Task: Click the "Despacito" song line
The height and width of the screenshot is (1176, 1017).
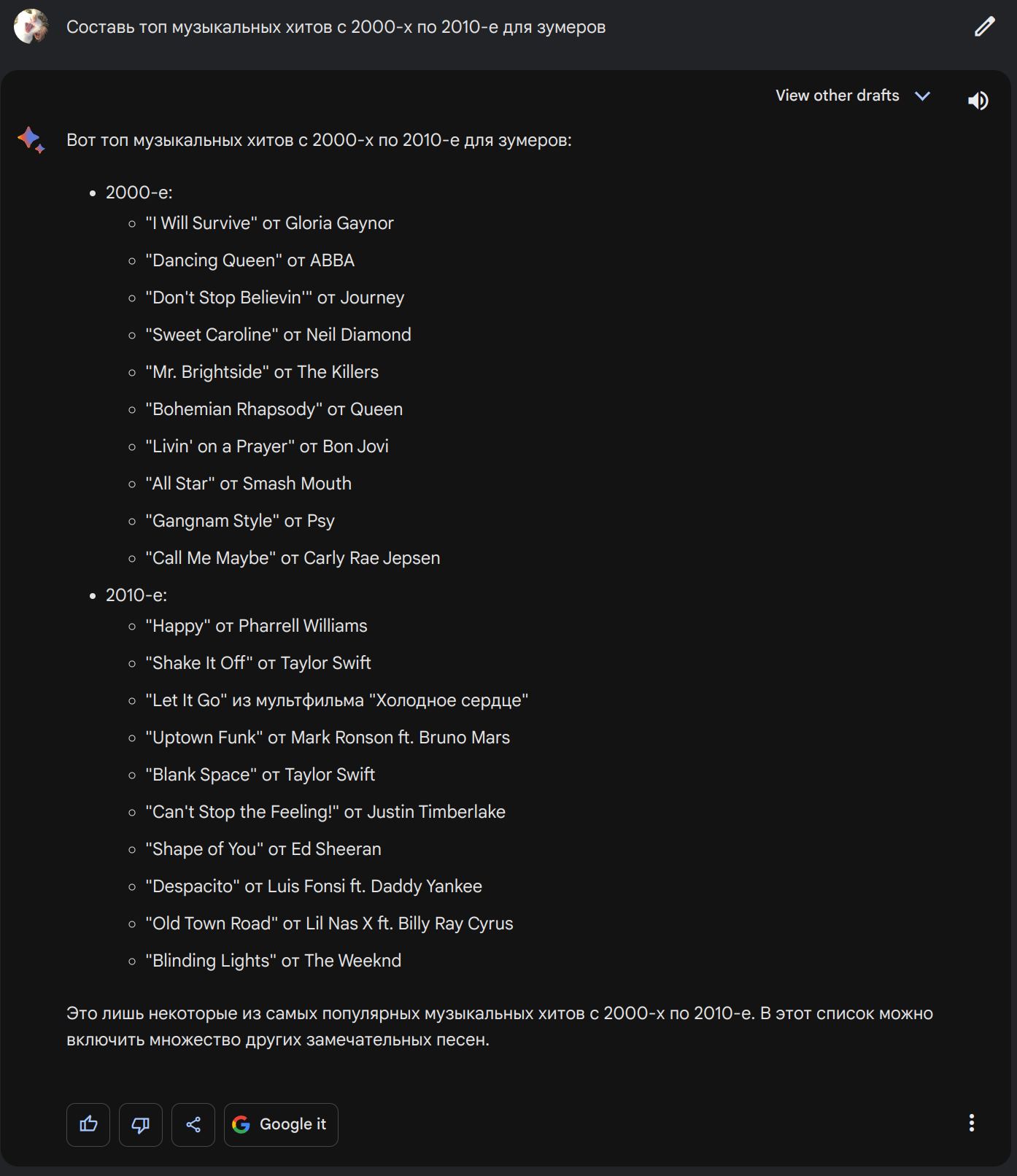Action: [314, 886]
